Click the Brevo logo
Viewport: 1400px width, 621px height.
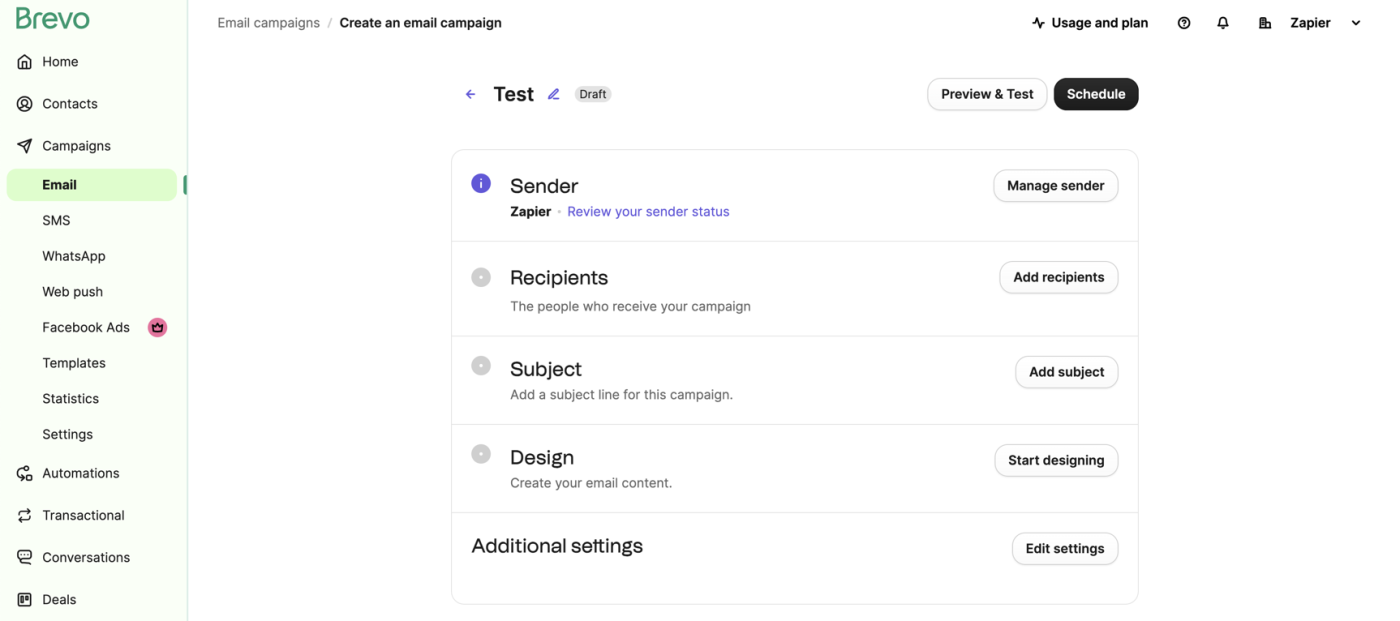53,19
